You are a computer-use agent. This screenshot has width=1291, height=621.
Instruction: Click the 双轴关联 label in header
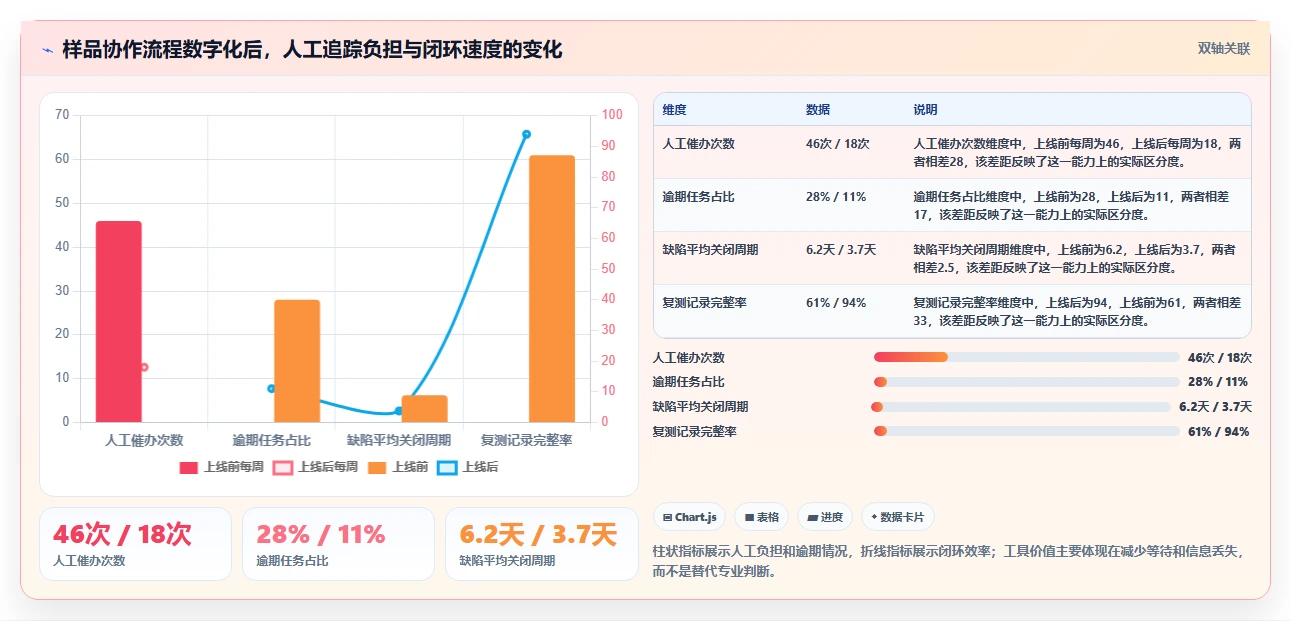(1224, 48)
